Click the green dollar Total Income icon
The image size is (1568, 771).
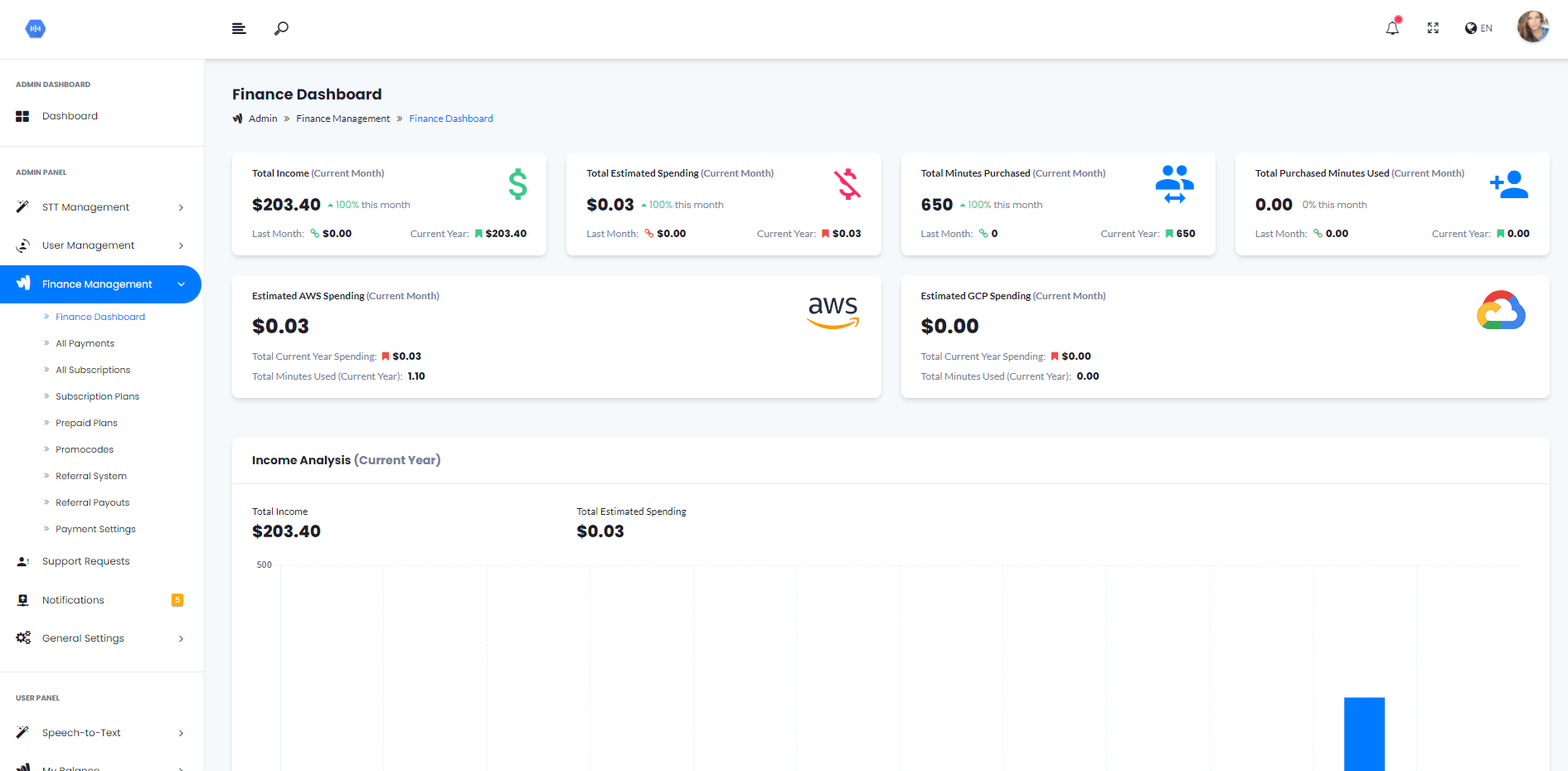517,184
